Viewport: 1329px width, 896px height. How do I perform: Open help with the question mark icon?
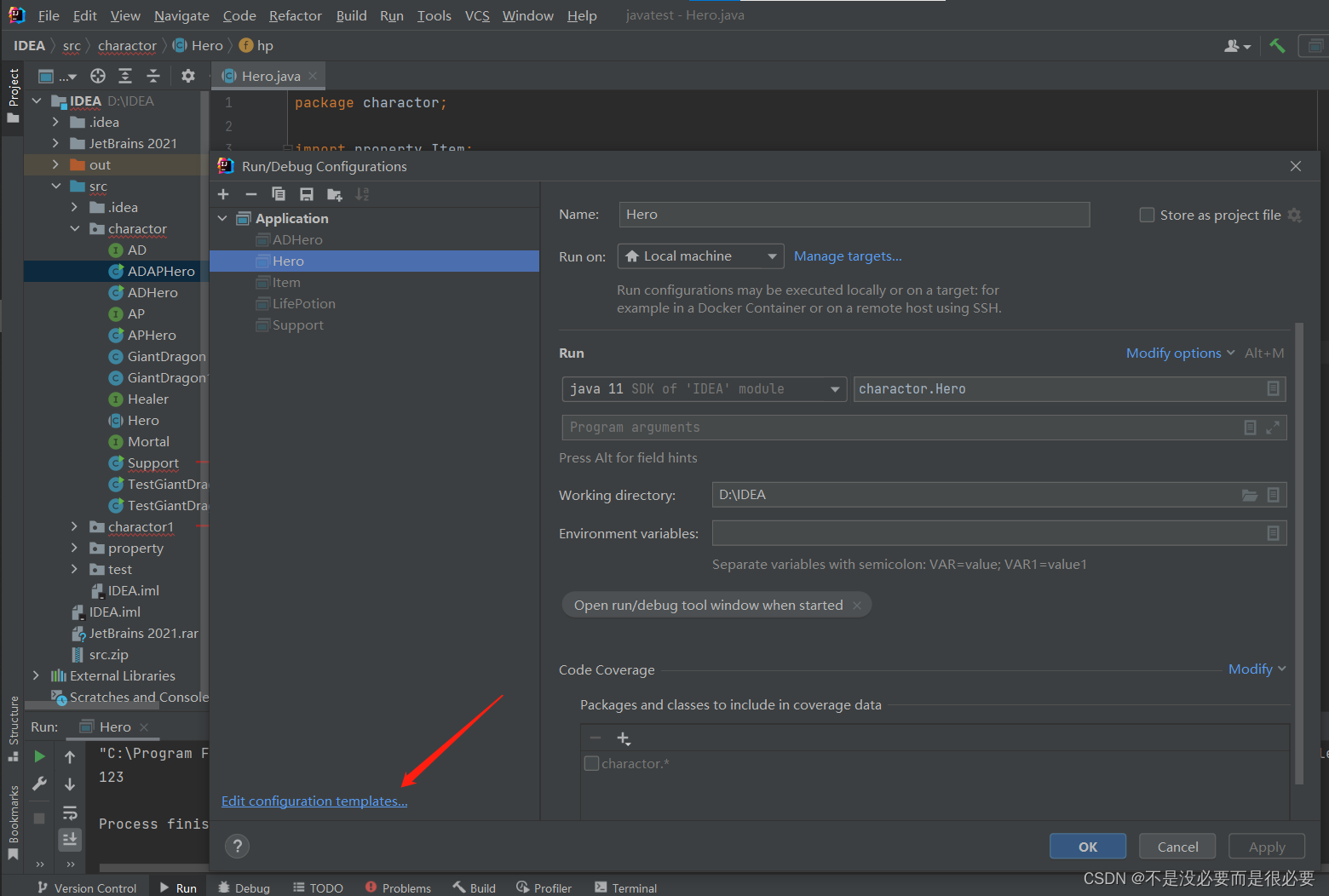click(x=238, y=846)
